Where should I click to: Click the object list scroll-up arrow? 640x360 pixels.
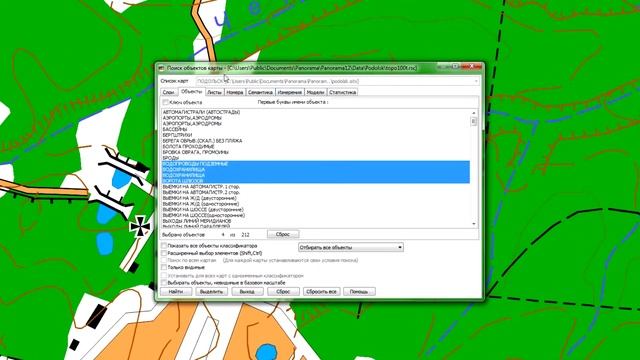tap(474, 113)
